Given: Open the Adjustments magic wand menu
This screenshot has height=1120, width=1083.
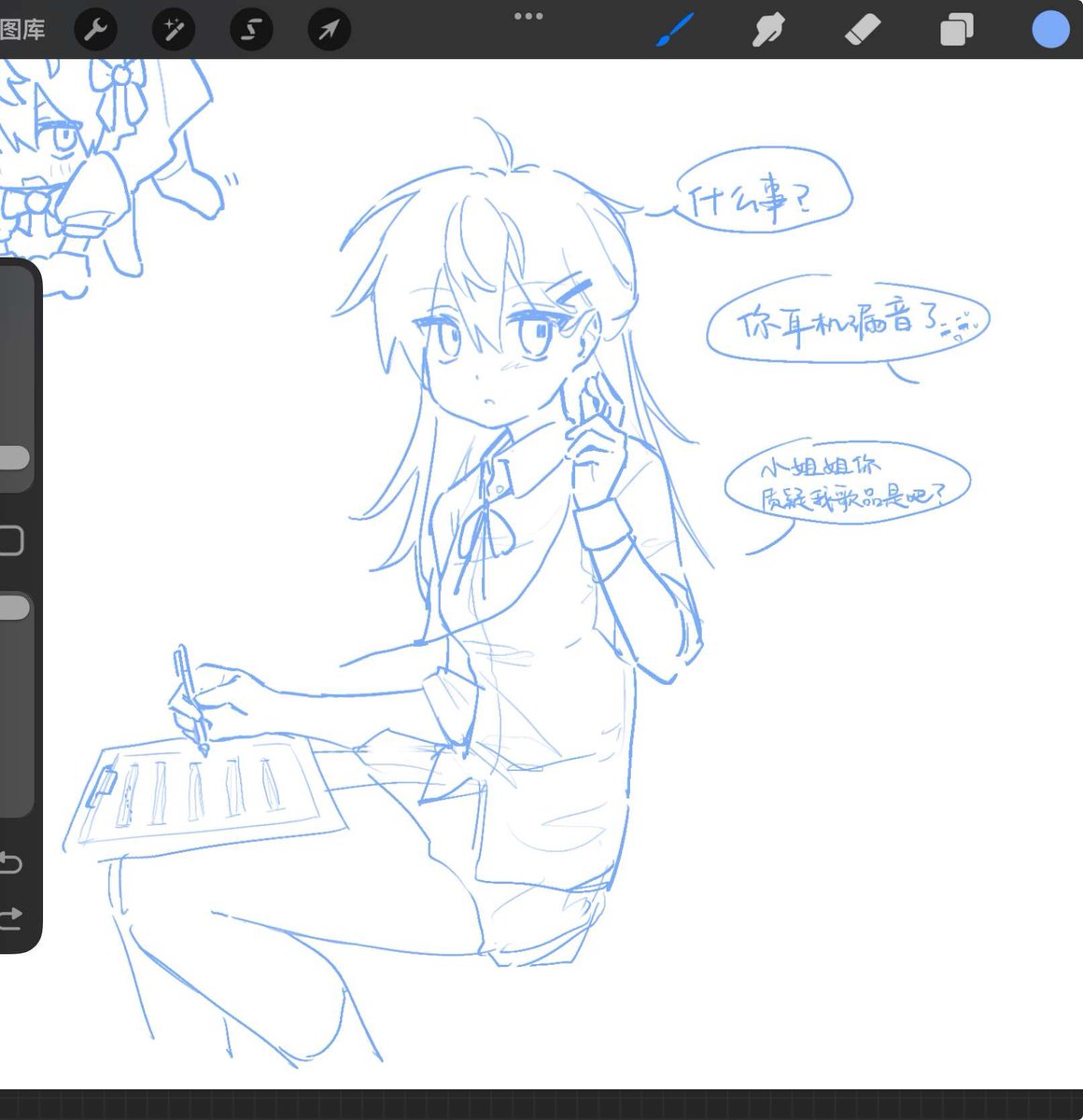Looking at the screenshot, I should [174, 31].
